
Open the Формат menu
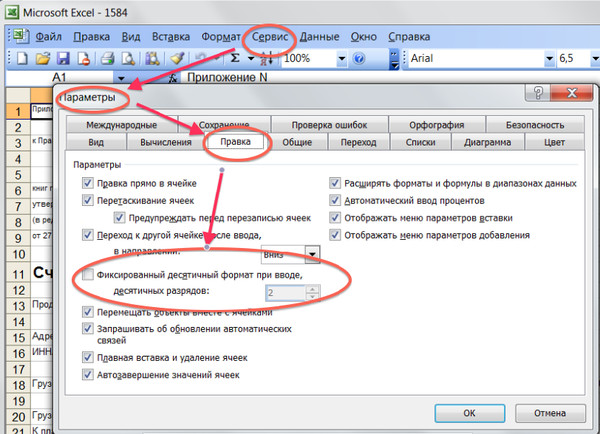(x=221, y=37)
